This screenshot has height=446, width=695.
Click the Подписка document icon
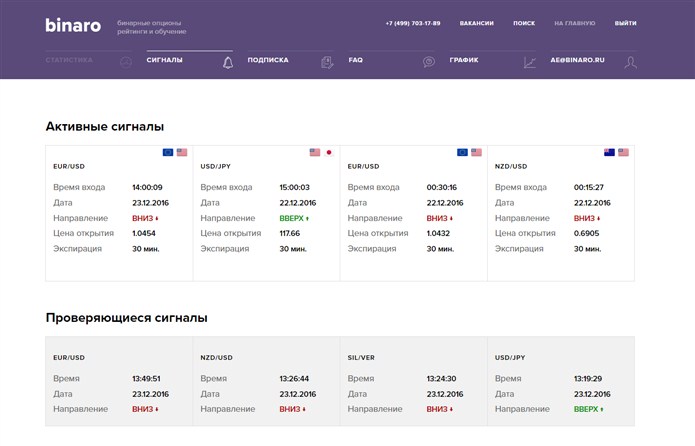coord(327,63)
